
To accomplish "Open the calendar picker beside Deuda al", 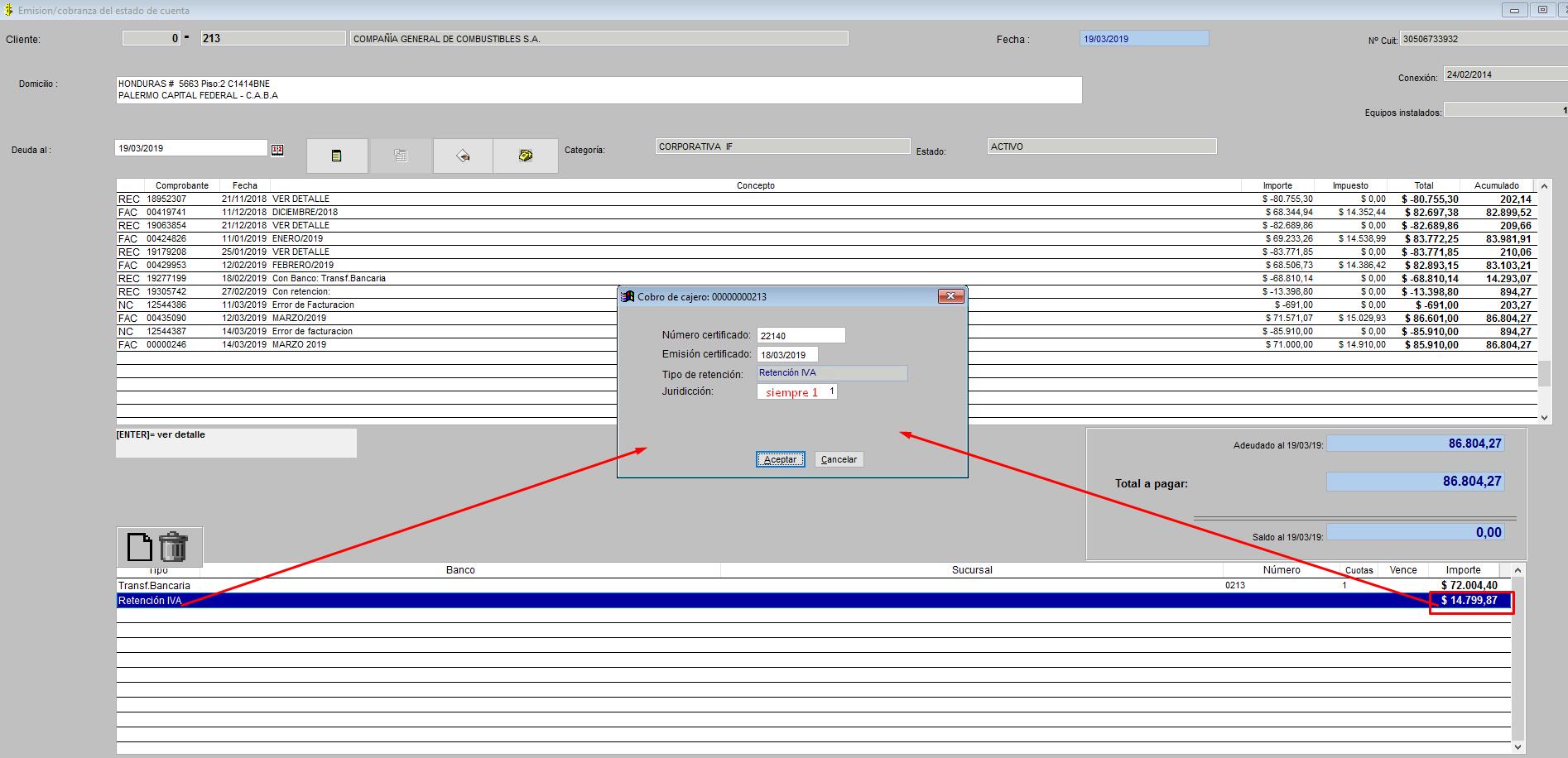I will pyautogui.click(x=277, y=150).
